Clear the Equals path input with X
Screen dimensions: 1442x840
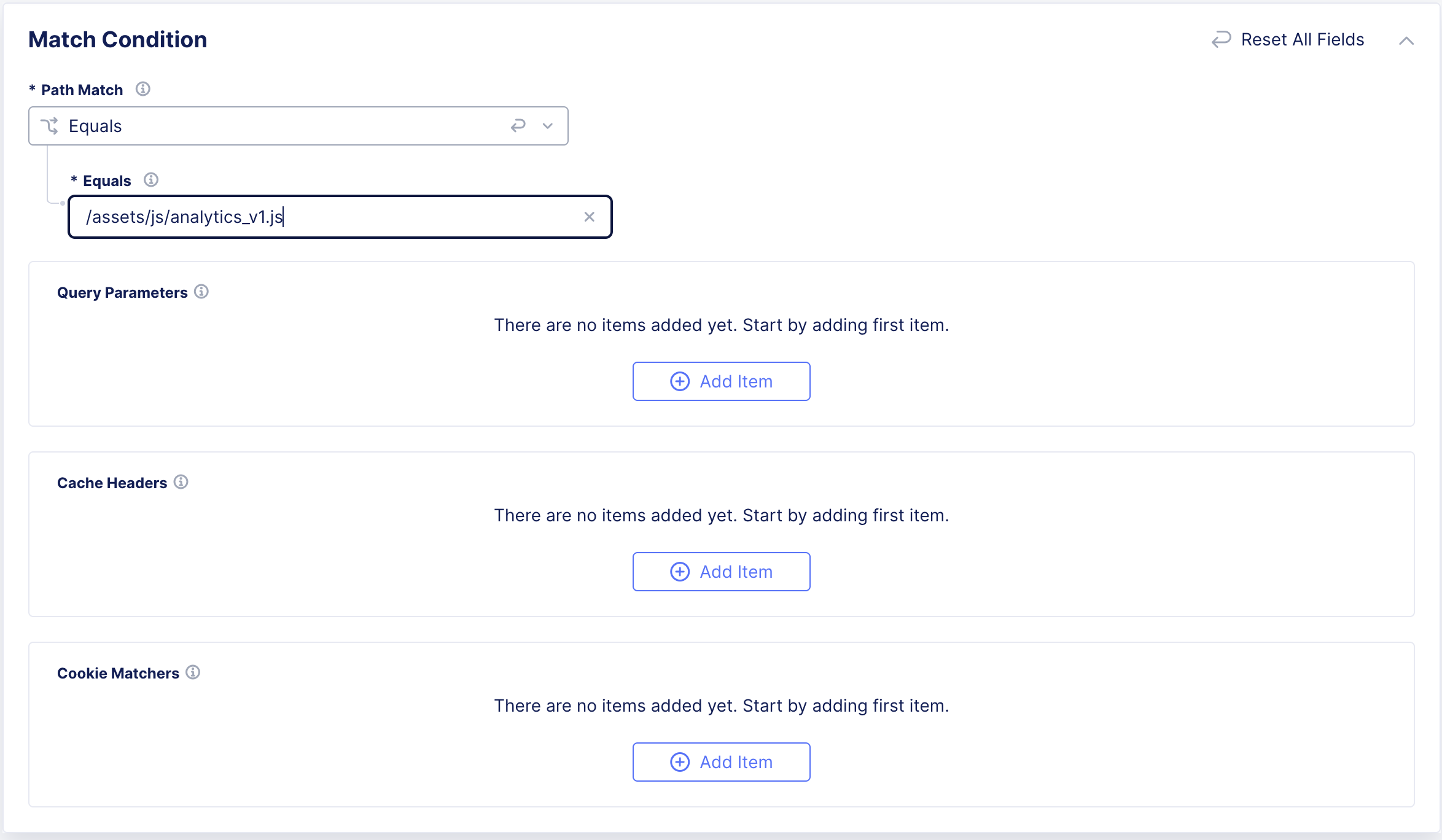tap(589, 217)
